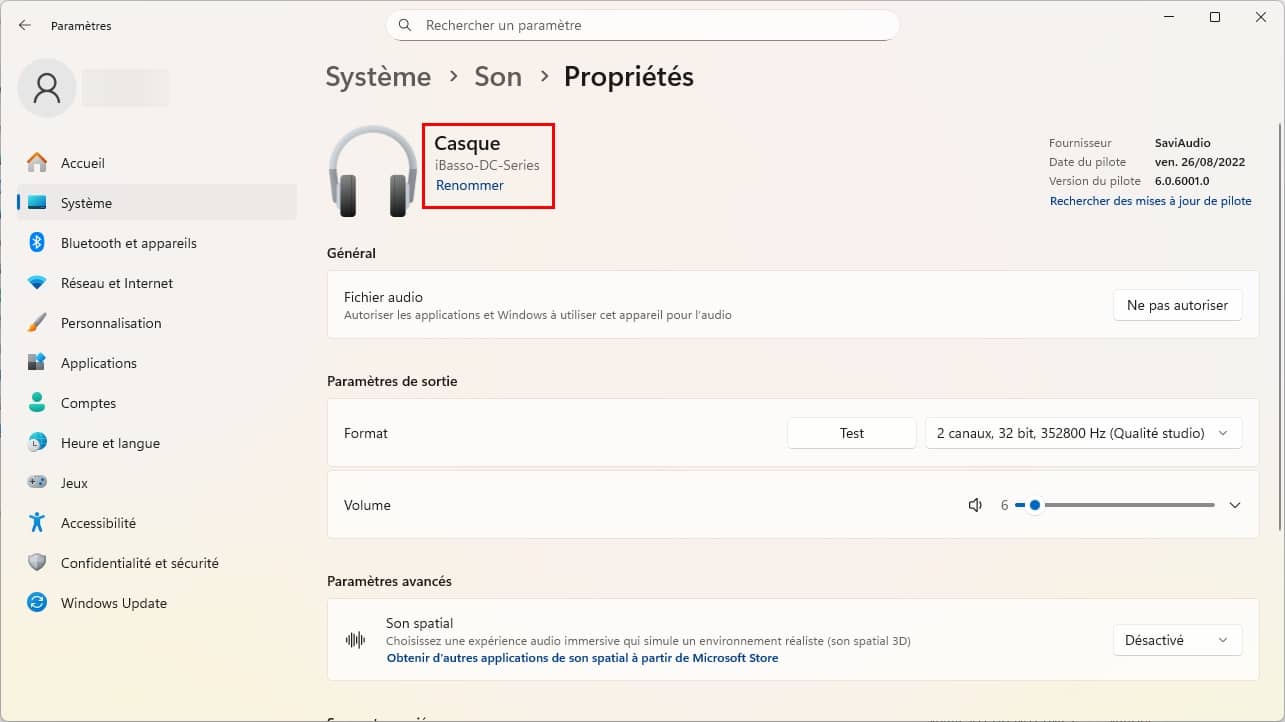Mute the volume using the speaker icon

tap(975, 505)
